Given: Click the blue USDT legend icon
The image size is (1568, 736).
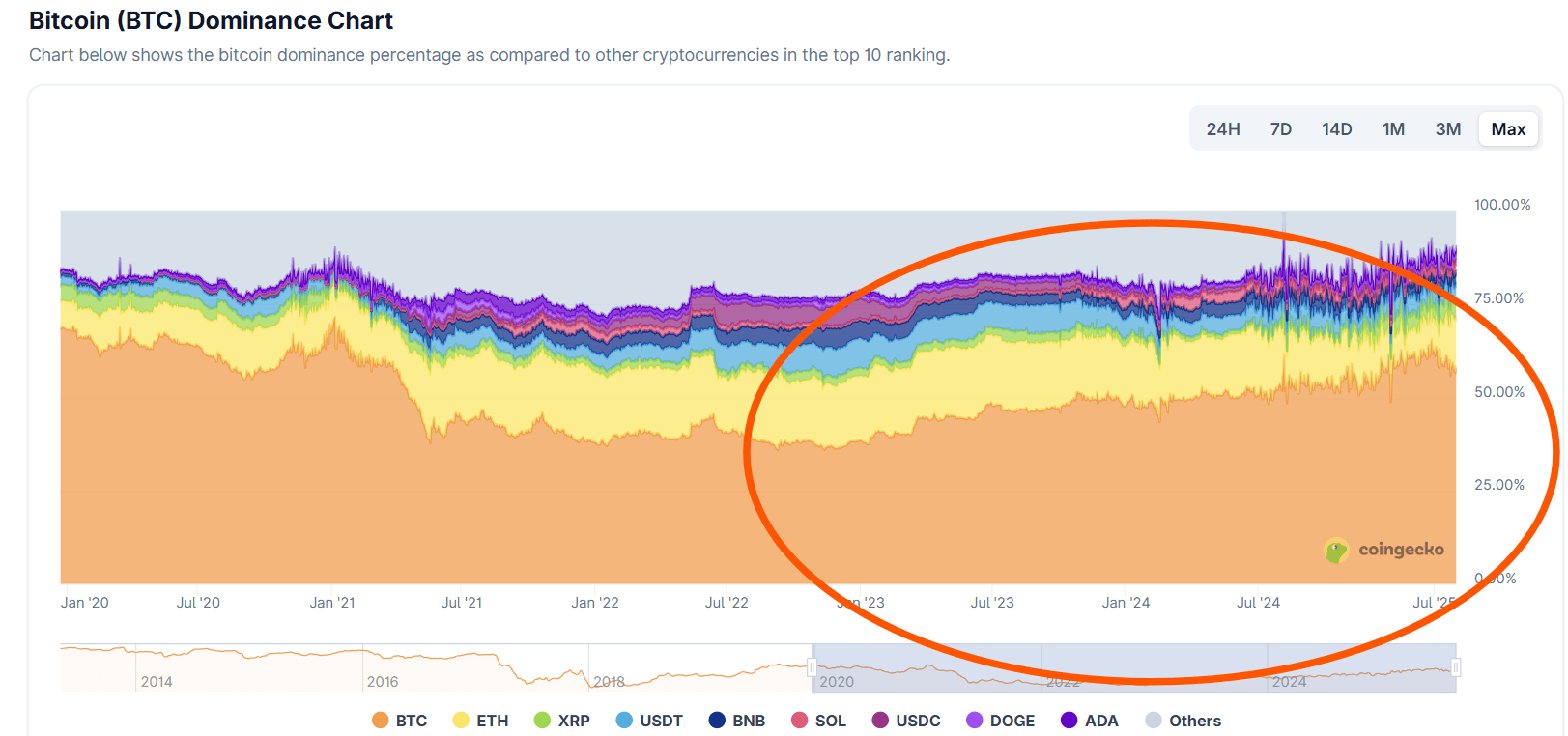Looking at the screenshot, I should click(x=624, y=721).
